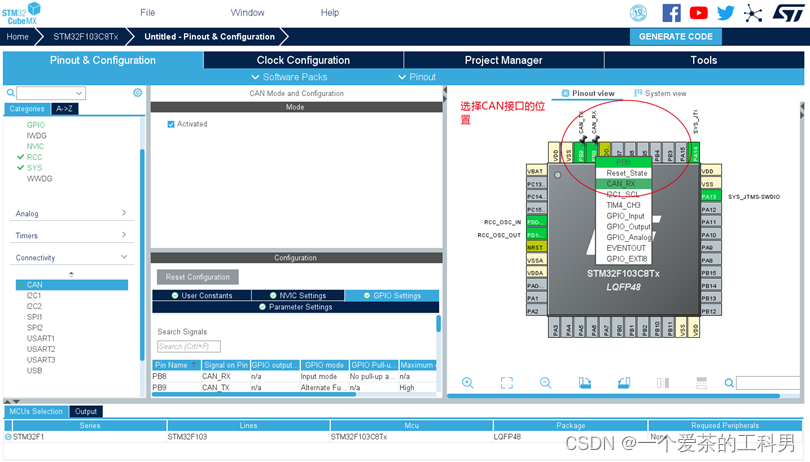Switch to System view

660,94
